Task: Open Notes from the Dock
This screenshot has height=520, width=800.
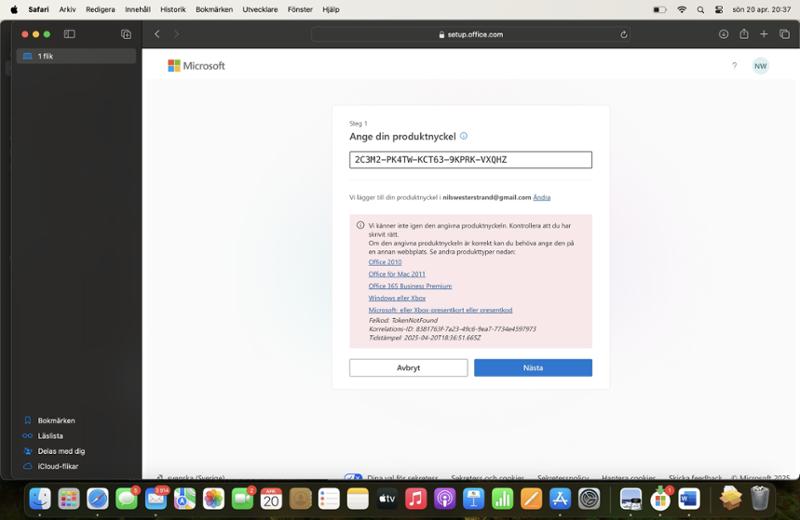Action: (358, 499)
